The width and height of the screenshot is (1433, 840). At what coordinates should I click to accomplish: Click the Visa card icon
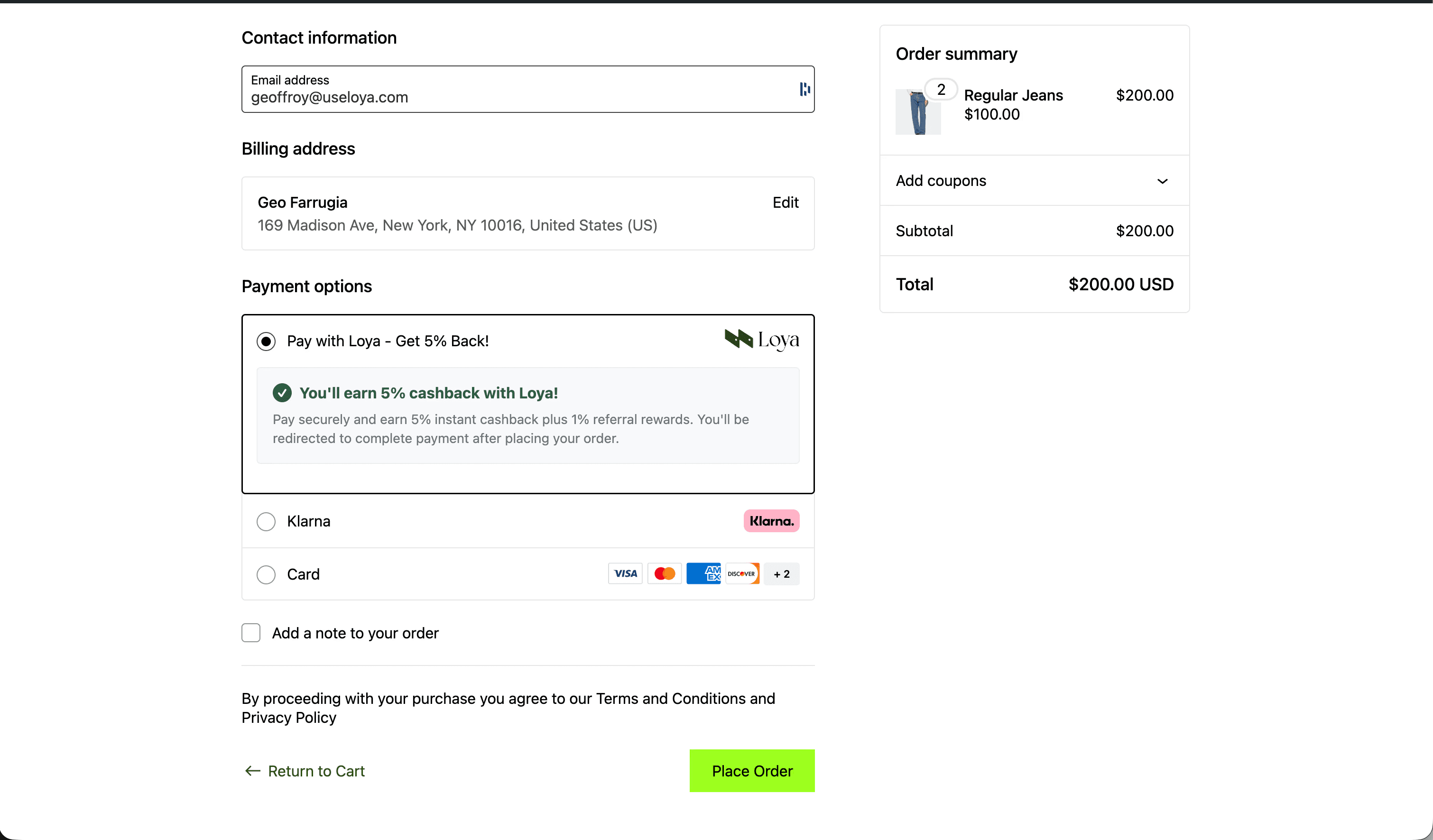tap(625, 574)
